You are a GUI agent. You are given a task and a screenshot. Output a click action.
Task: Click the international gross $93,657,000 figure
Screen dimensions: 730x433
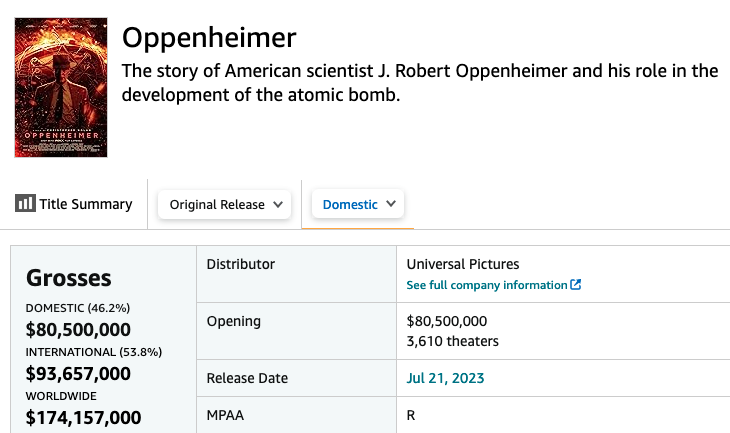click(x=78, y=374)
